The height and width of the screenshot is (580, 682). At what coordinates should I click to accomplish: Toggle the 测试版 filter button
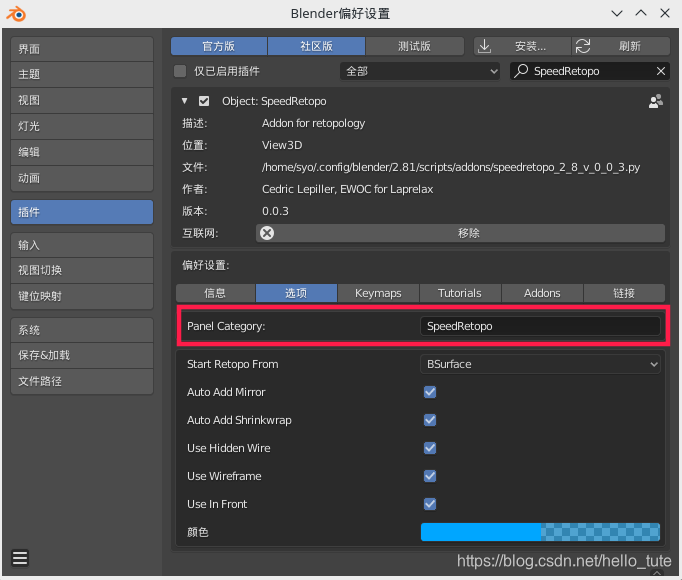coord(415,46)
